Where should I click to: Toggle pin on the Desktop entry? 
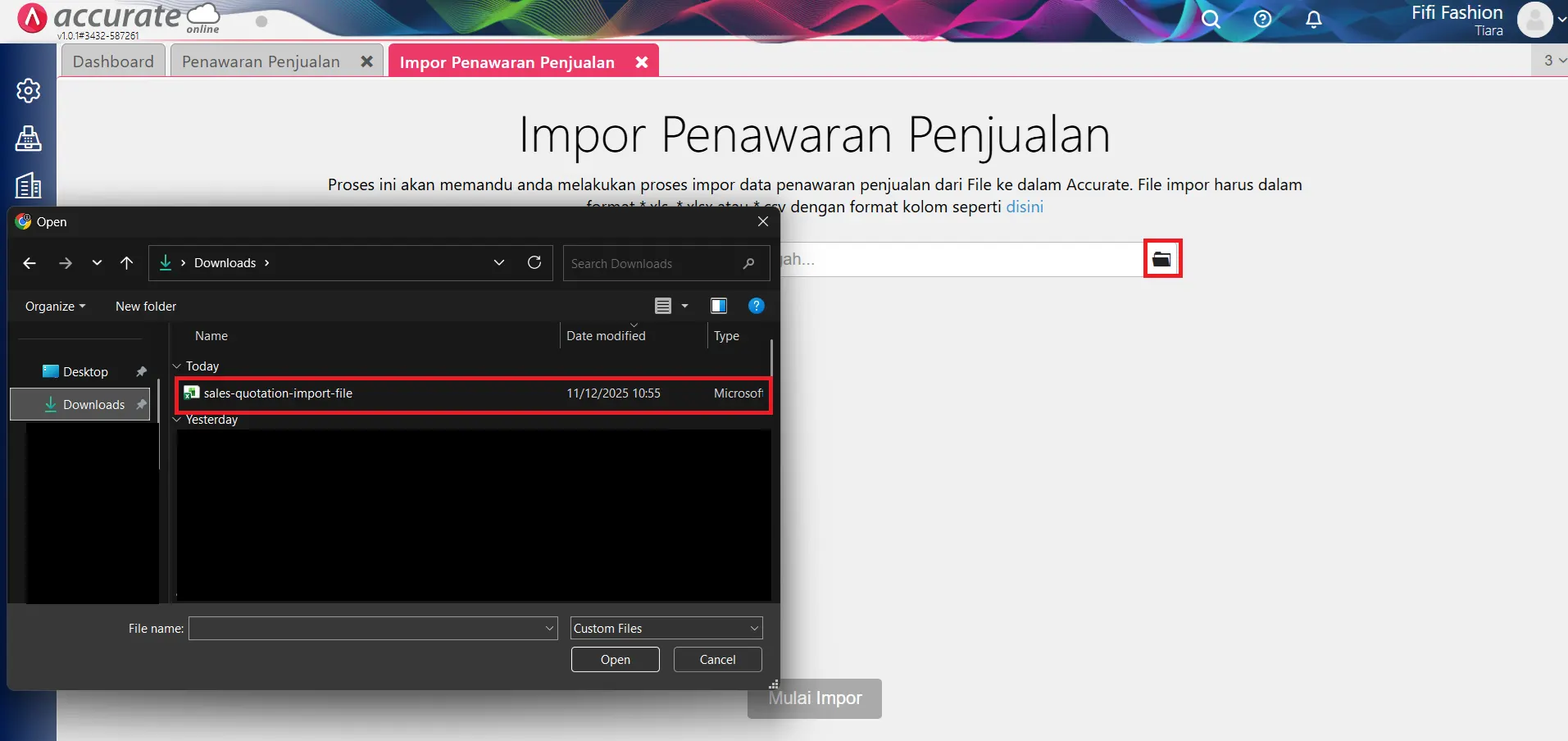click(x=141, y=370)
